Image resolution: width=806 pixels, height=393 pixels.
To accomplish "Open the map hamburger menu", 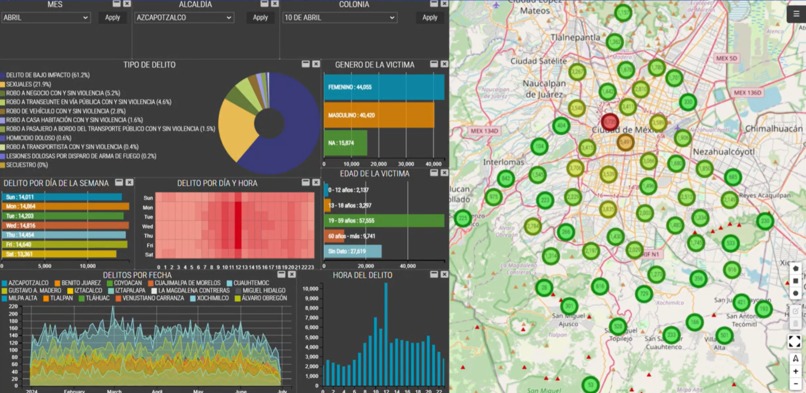I will (x=796, y=14).
